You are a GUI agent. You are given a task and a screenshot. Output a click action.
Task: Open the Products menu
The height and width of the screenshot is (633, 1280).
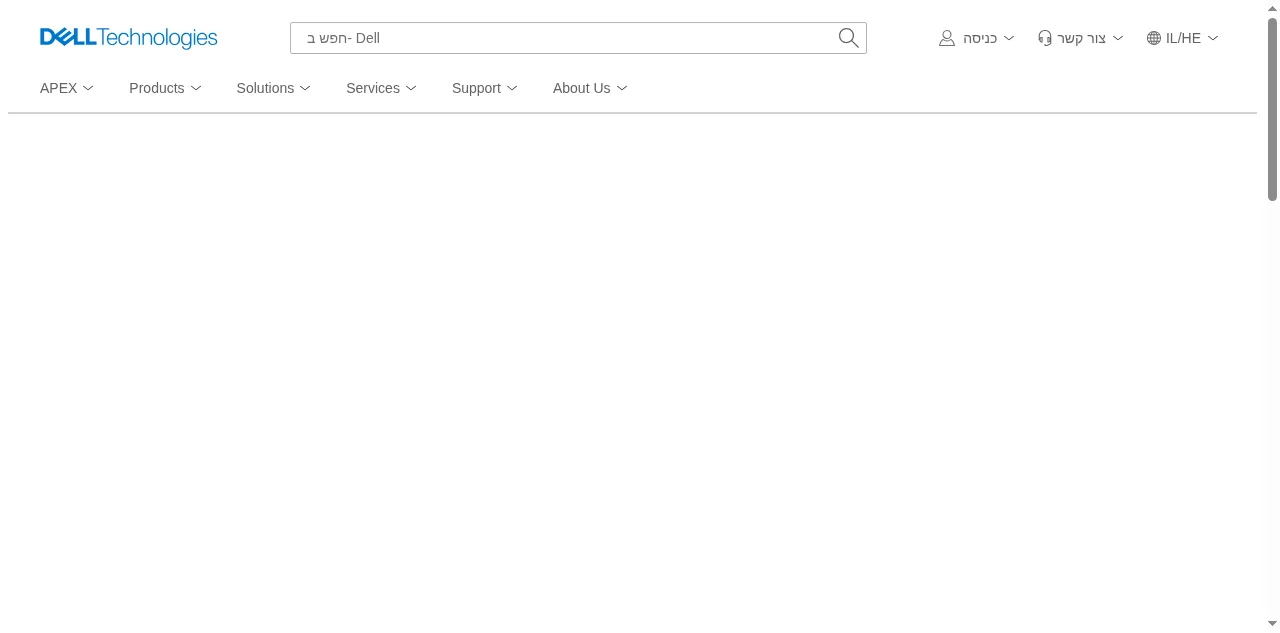click(165, 88)
